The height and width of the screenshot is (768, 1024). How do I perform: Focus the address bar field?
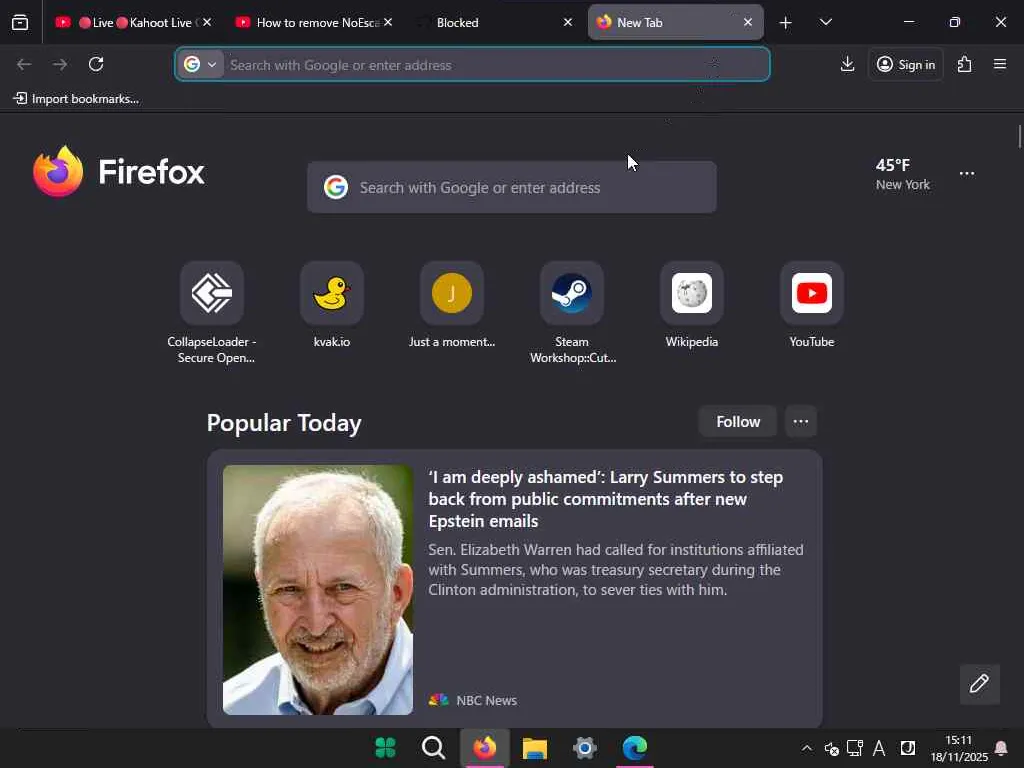click(472, 64)
